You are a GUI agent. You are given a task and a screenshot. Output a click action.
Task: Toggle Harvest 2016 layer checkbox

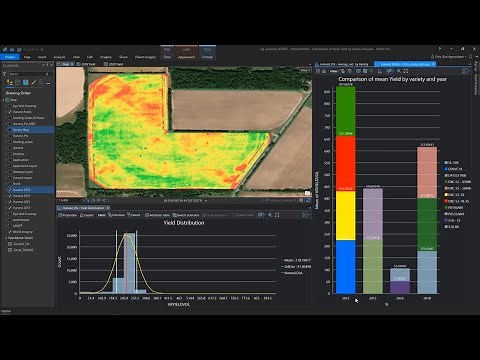pos(10,196)
